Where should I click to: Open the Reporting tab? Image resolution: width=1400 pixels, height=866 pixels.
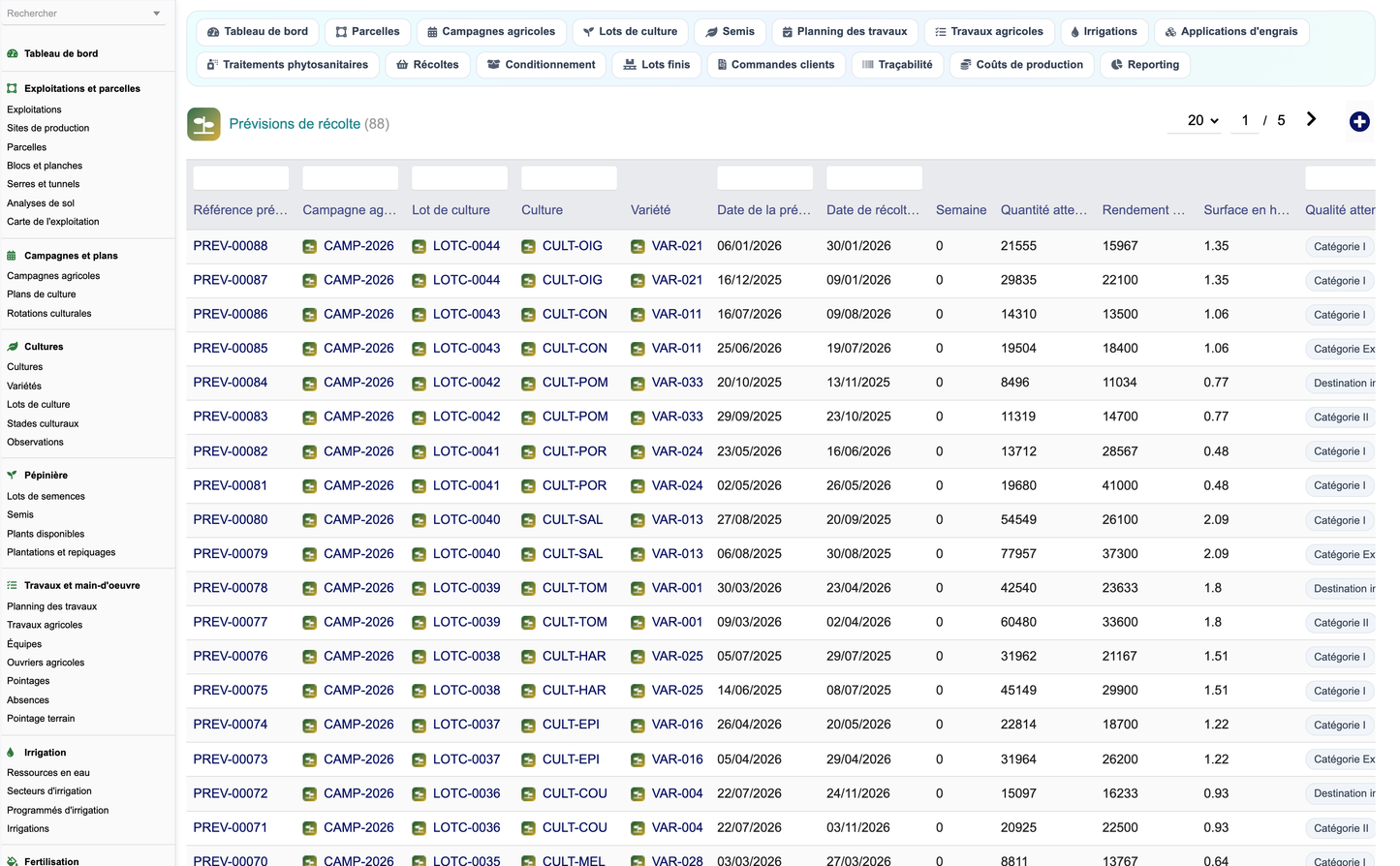[1144, 65]
